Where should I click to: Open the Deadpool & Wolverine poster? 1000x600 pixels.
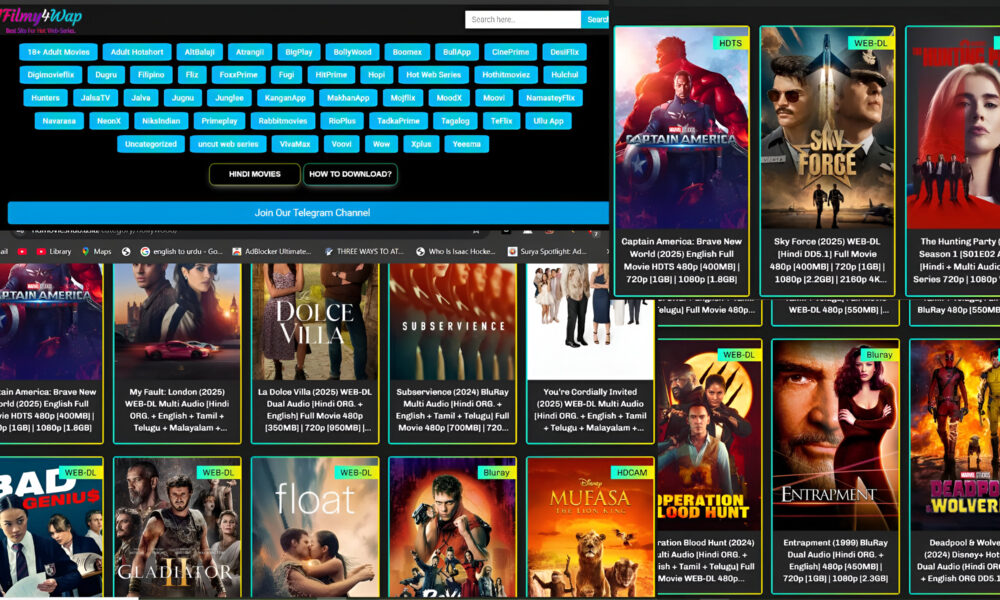[955, 435]
